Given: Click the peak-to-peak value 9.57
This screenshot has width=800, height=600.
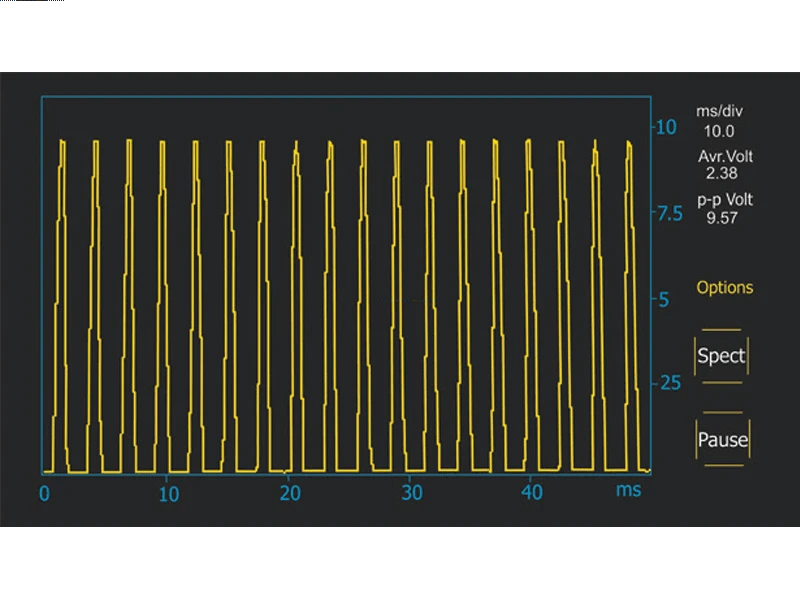Looking at the screenshot, I should [721, 218].
